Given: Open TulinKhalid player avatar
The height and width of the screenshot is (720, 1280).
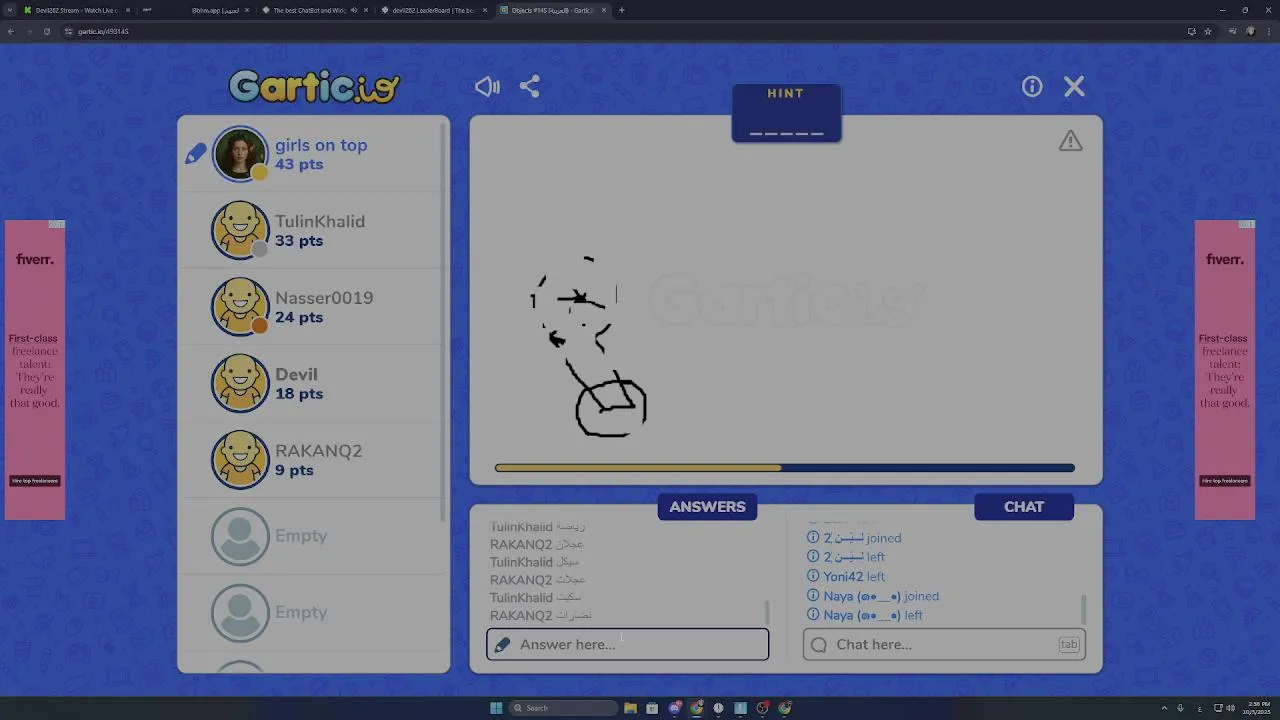Looking at the screenshot, I should (x=240, y=230).
